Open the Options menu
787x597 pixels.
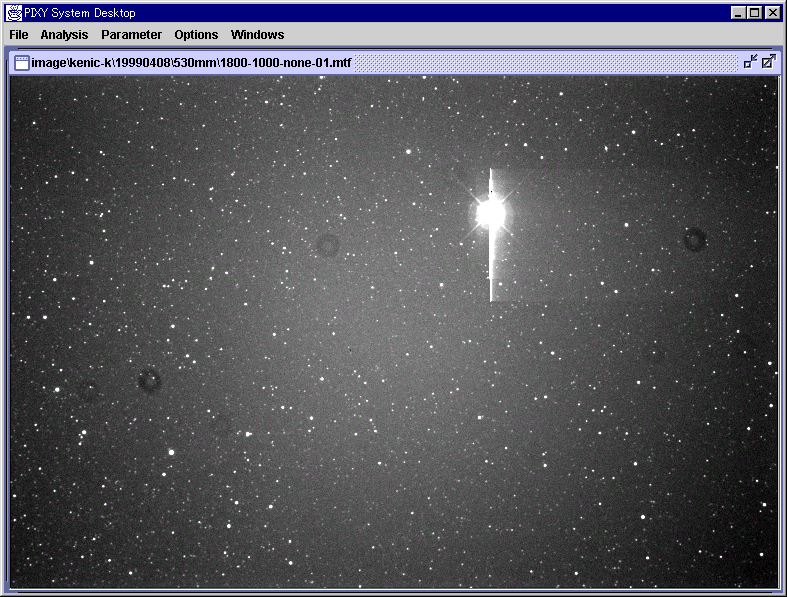pos(196,35)
